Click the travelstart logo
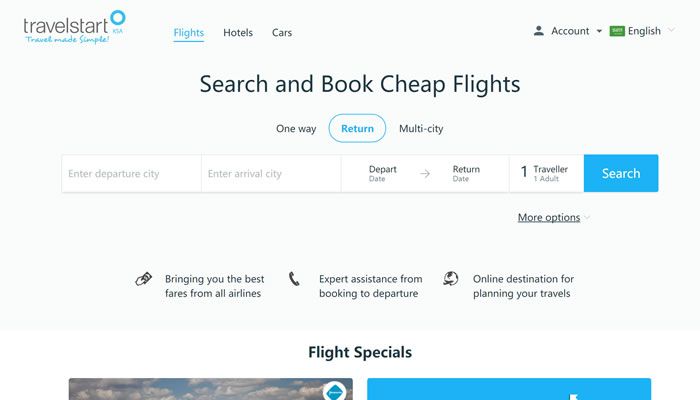This screenshot has height=400, width=700. (74, 27)
